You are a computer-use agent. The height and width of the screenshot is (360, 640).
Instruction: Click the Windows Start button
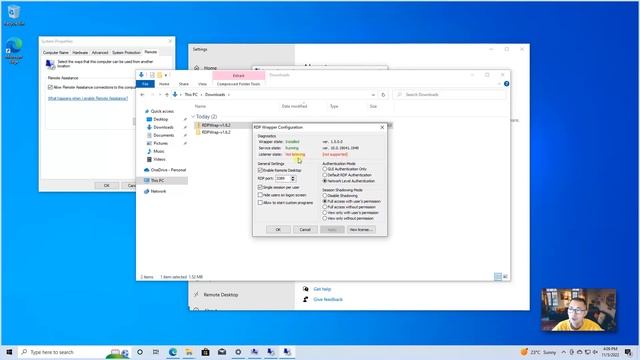9,352
